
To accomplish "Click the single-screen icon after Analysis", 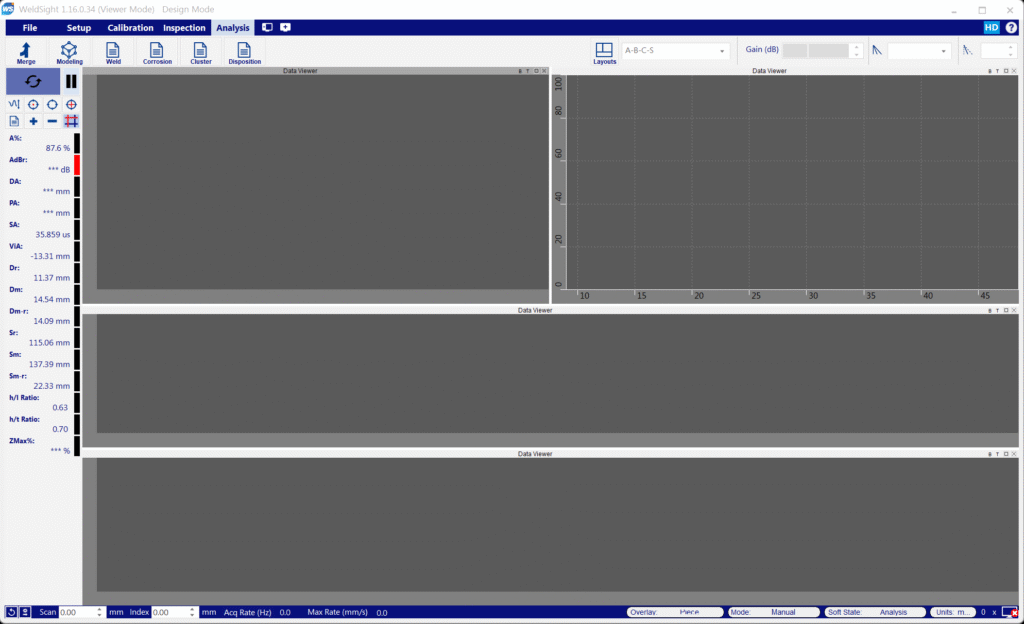I will pyautogui.click(x=267, y=27).
